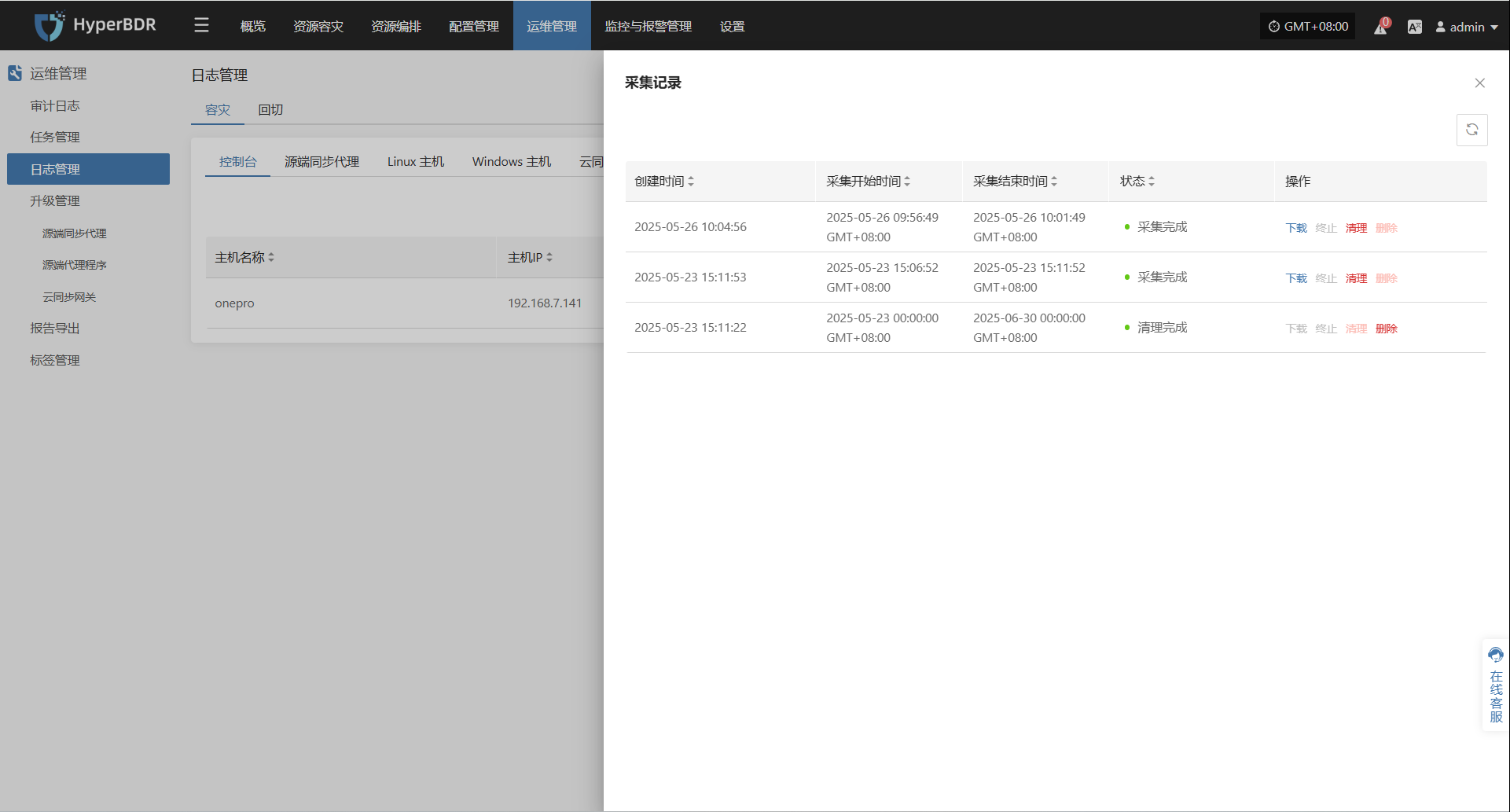Open the alert bell notifications icon
Screen dimensions: 1510x812
point(1381,27)
